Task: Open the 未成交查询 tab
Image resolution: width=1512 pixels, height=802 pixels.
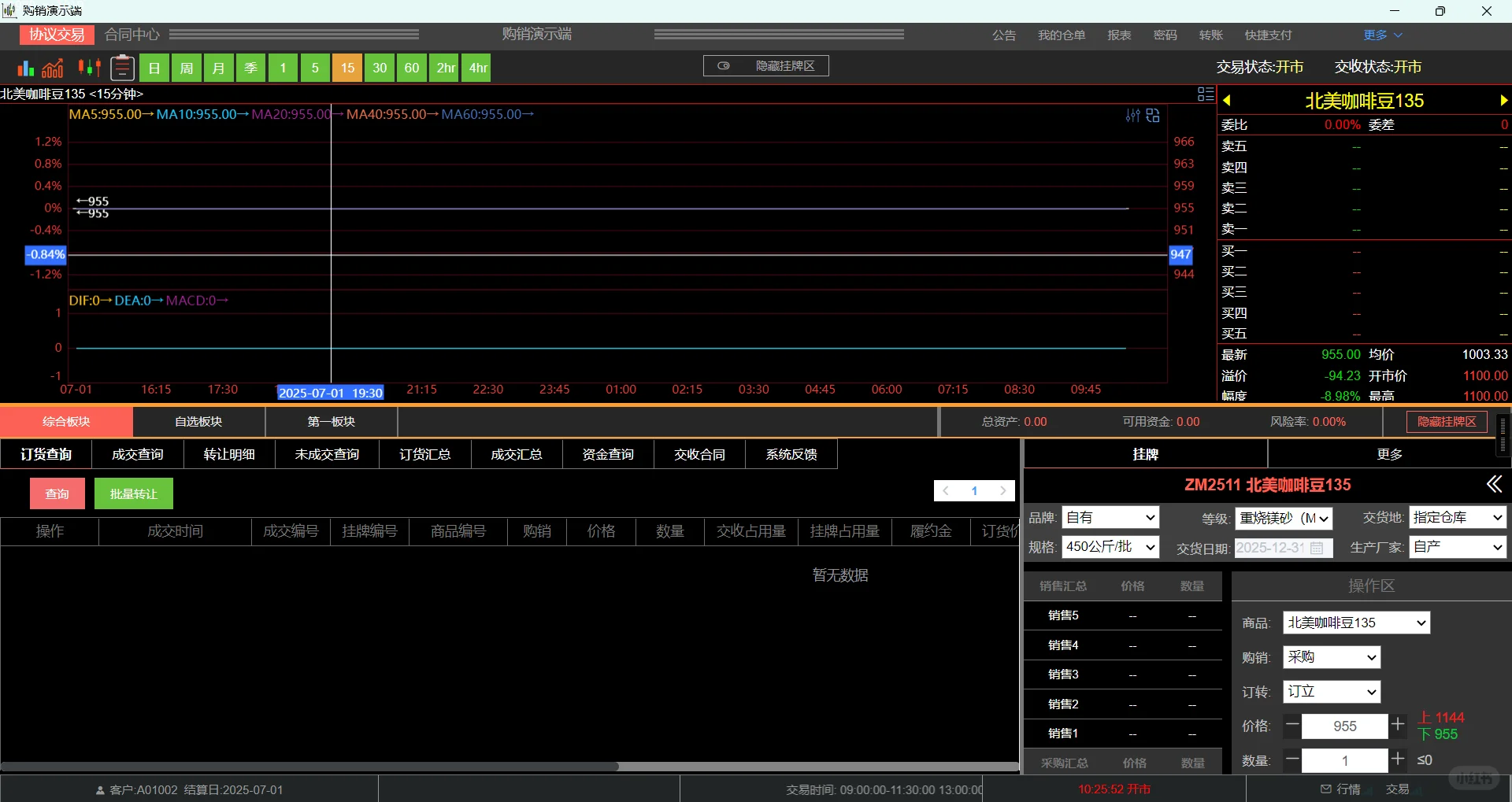Action: (x=327, y=454)
